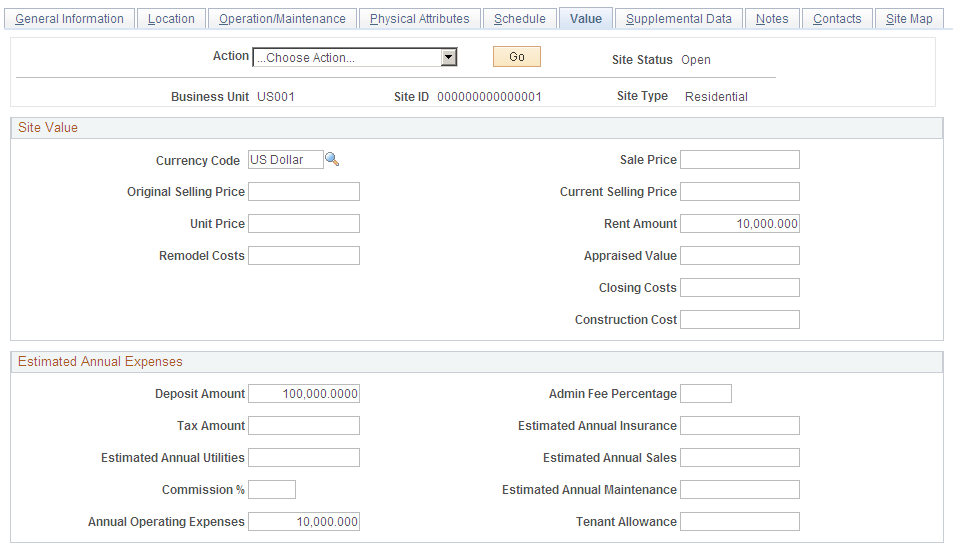Click the Closing Costs field
The height and width of the screenshot is (549, 953).
click(740, 288)
